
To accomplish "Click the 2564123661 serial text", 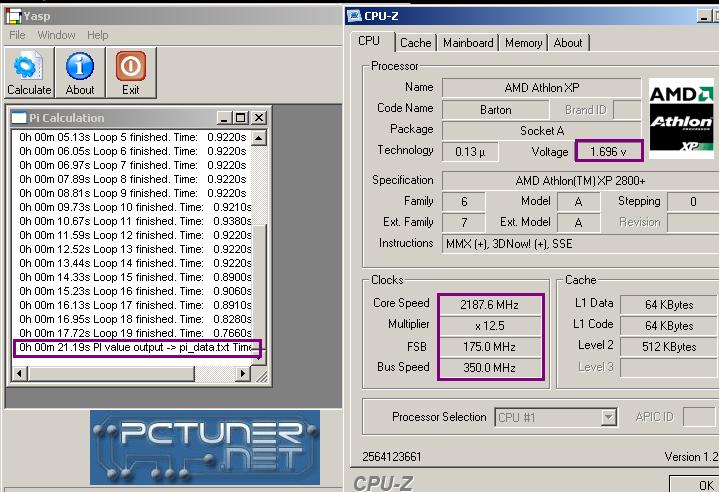I will (x=392, y=457).
